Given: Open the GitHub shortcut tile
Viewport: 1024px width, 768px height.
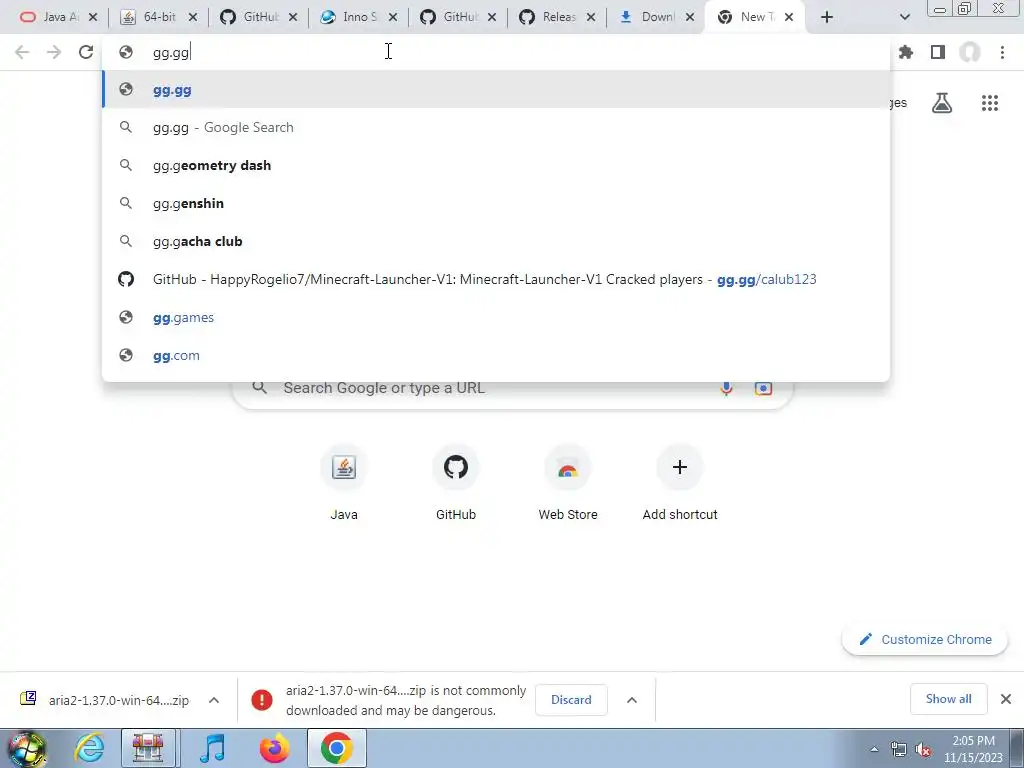Looking at the screenshot, I should click(456, 483).
